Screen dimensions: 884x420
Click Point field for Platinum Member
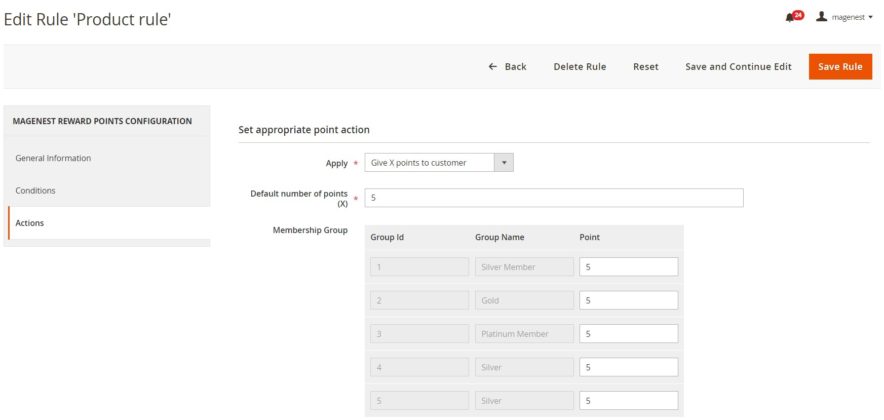tap(628, 334)
